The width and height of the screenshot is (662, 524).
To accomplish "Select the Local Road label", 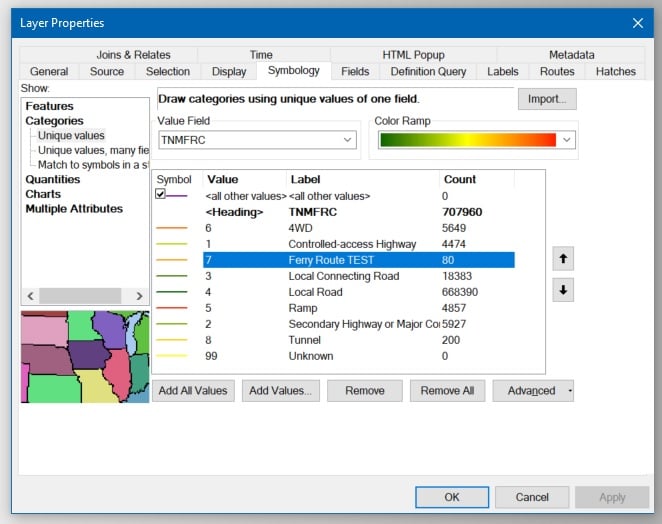I will point(315,292).
